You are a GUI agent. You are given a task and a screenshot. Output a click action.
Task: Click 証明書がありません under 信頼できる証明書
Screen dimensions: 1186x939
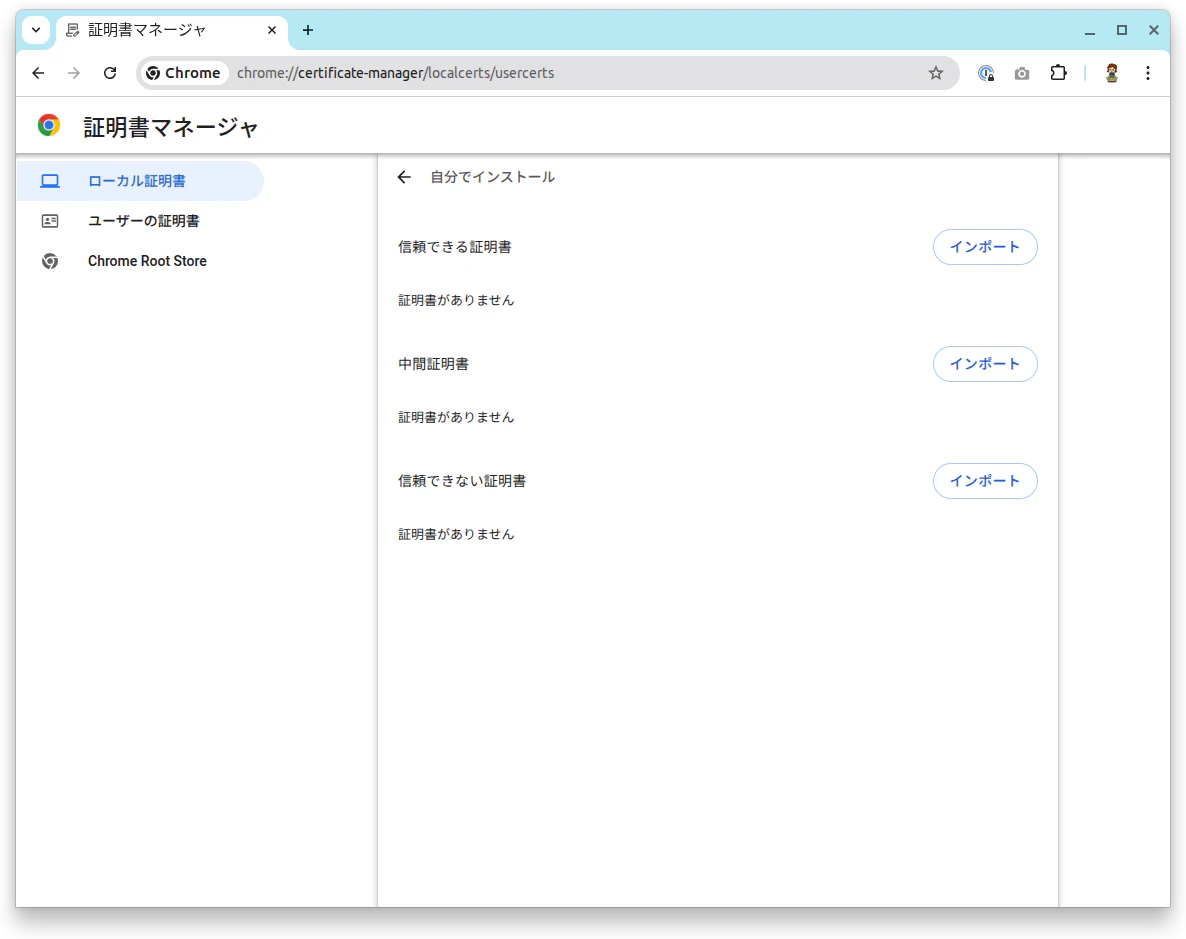(456, 300)
